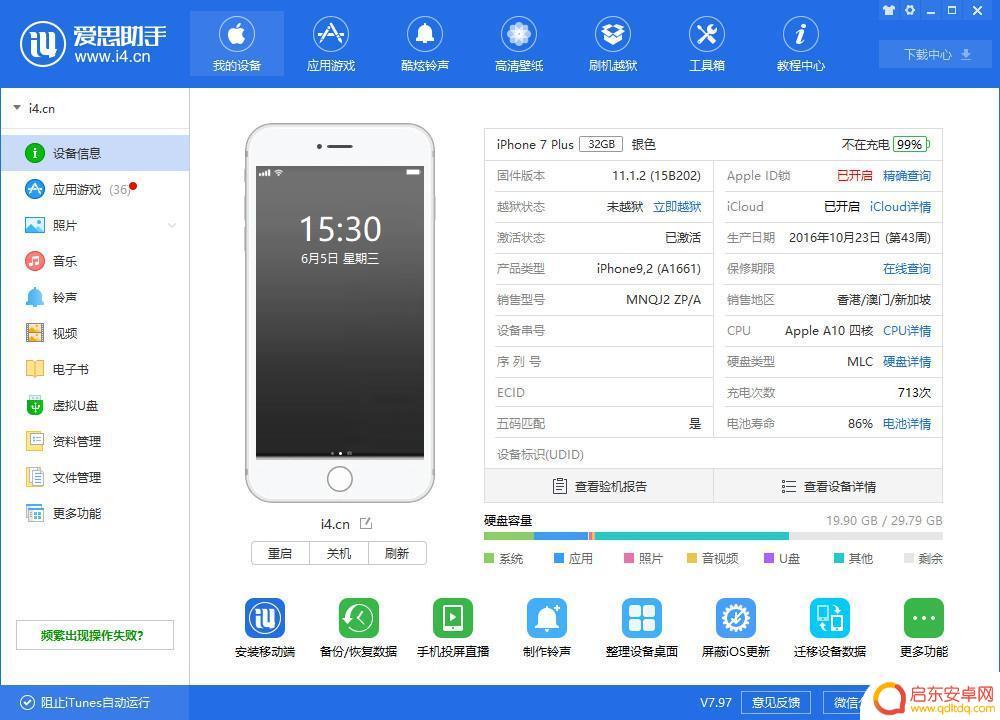Select 设备信息 in sidebar
Image resolution: width=1000 pixels, height=720 pixels.
pyautogui.click(x=95, y=153)
